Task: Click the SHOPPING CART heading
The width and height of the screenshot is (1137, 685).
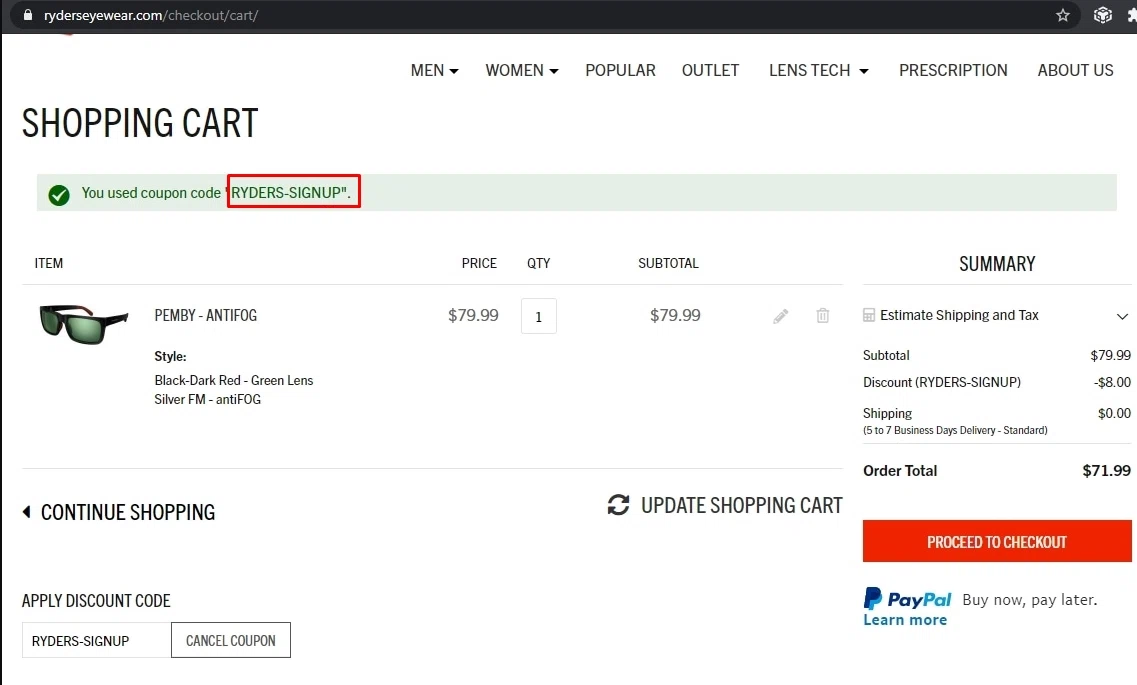Action: click(x=140, y=123)
